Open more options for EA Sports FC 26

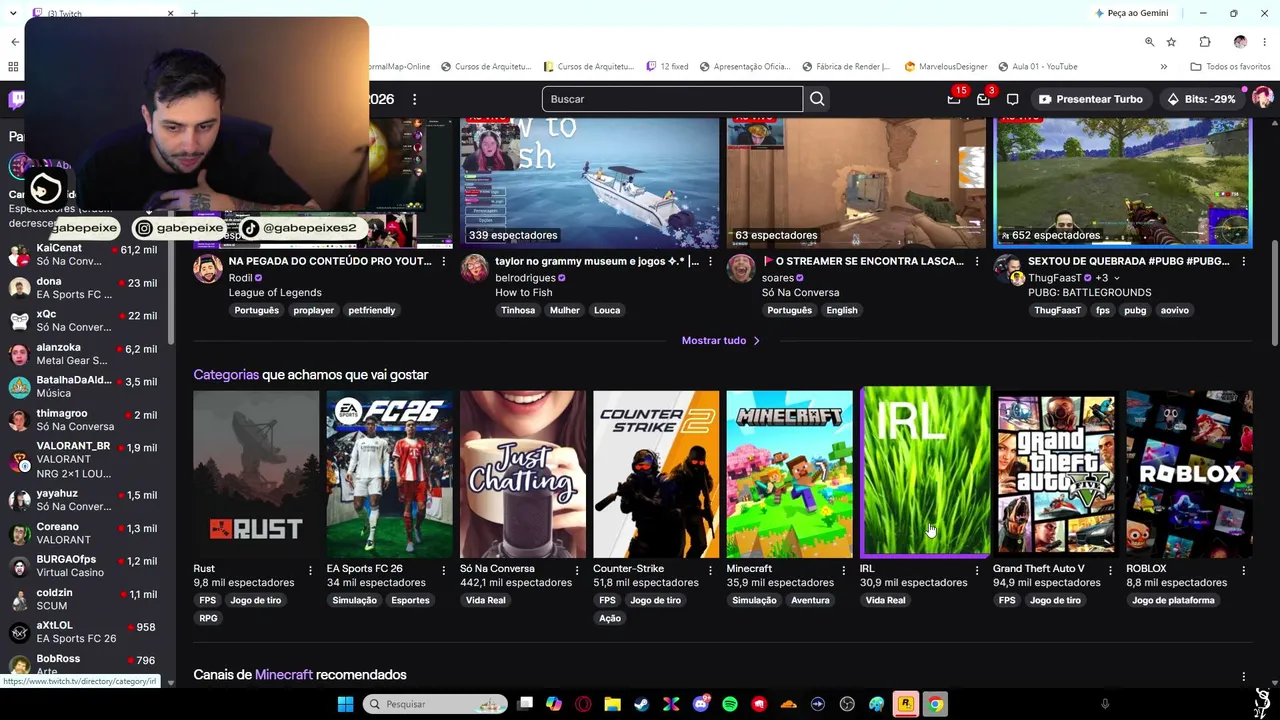pos(443,570)
